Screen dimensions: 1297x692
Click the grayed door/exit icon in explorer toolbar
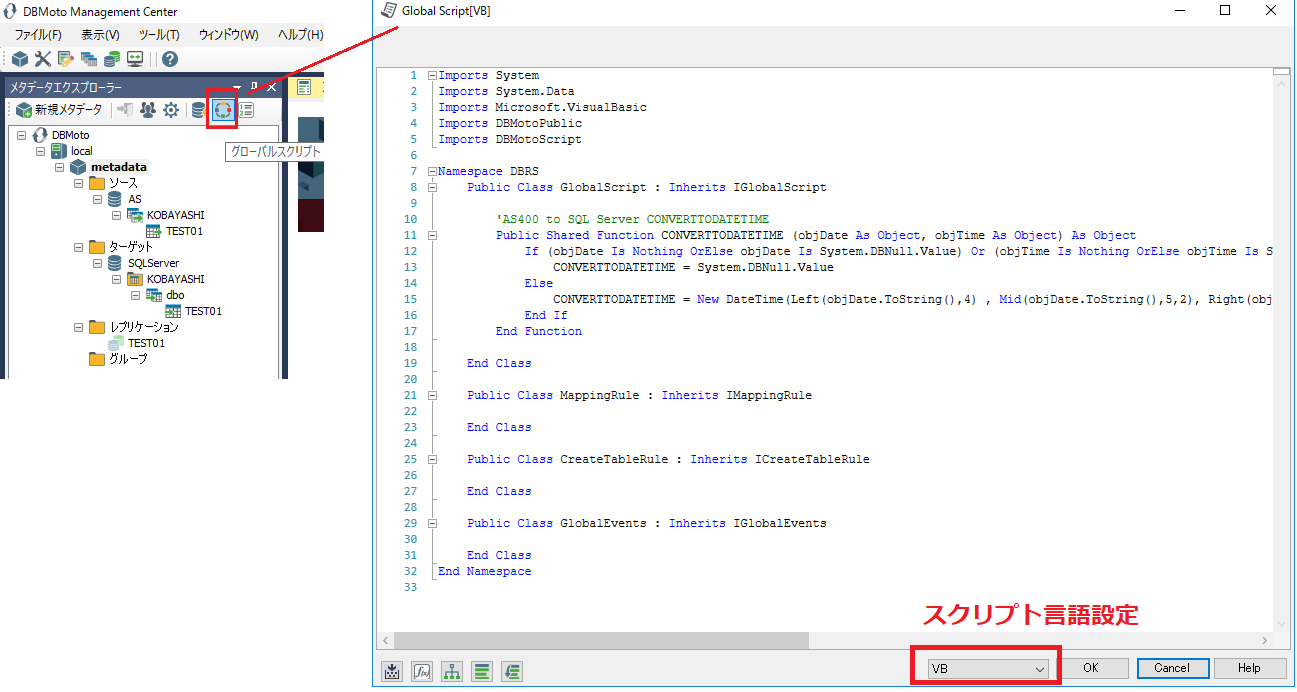[125, 110]
